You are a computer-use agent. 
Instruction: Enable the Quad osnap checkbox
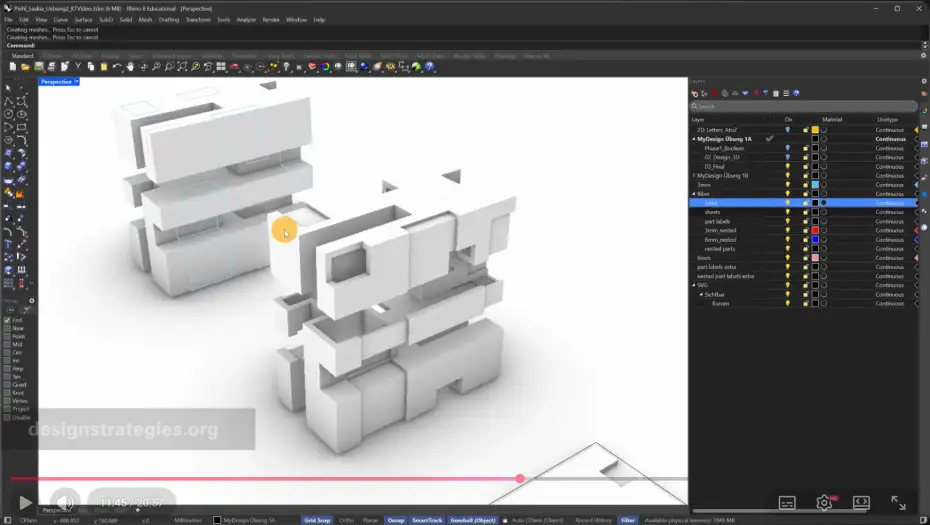(8, 384)
